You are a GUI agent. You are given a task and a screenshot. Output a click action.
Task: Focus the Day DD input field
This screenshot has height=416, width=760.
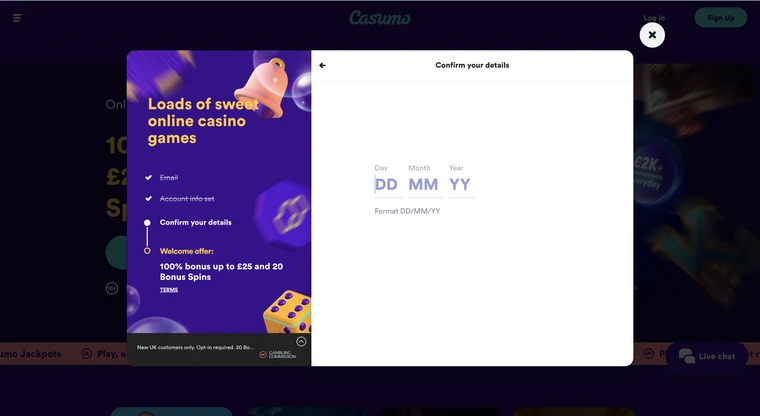[388, 185]
